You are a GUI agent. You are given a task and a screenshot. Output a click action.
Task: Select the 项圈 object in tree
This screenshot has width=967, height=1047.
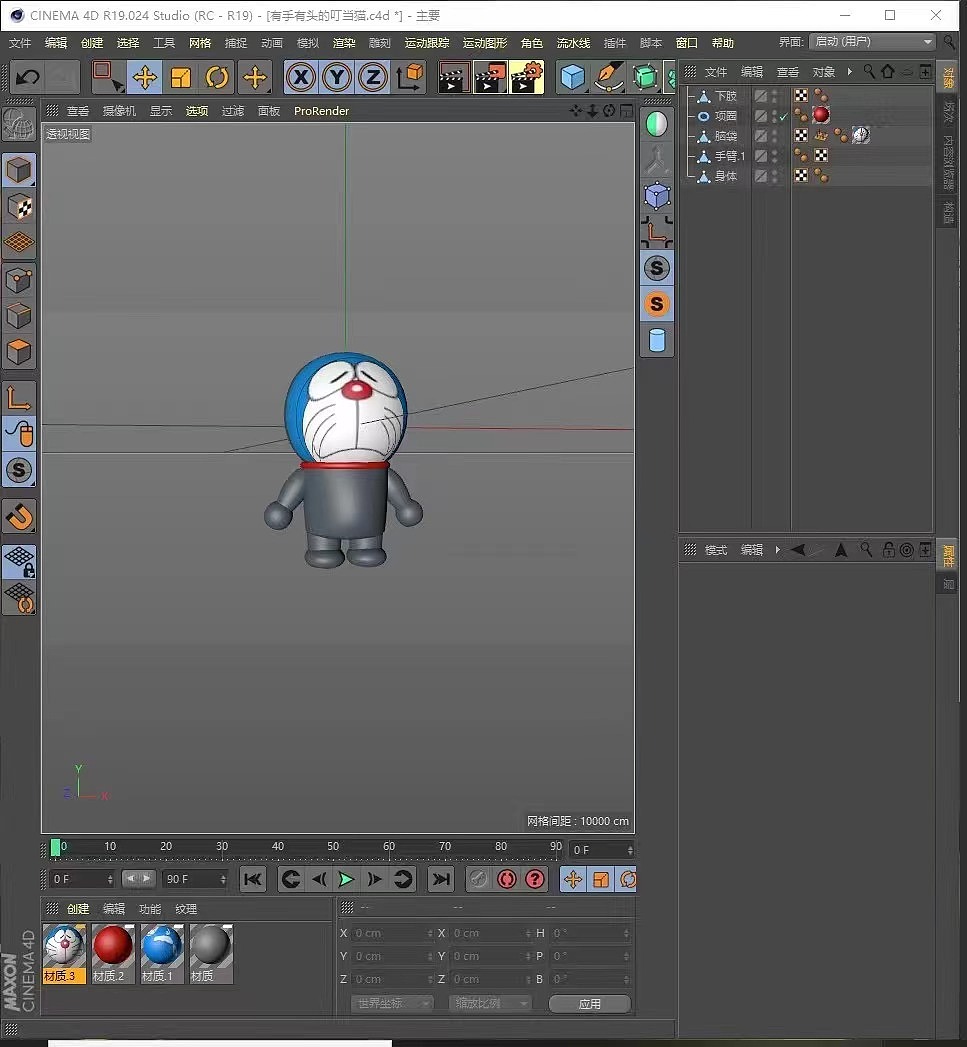pyautogui.click(x=725, y=116)
